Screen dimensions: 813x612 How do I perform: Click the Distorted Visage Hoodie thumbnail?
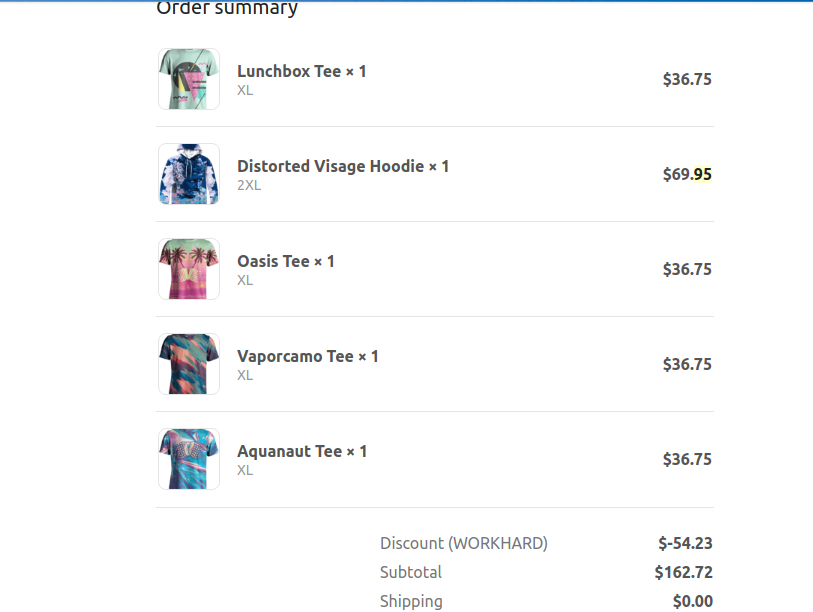click(189, 174)
